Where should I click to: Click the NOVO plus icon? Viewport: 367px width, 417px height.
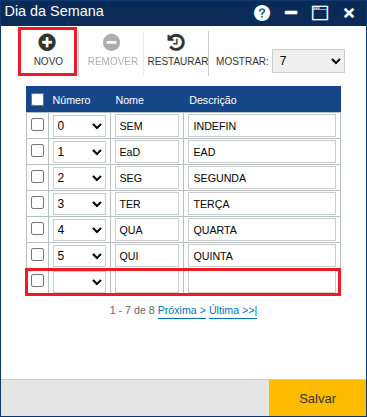tap(47, 42)
